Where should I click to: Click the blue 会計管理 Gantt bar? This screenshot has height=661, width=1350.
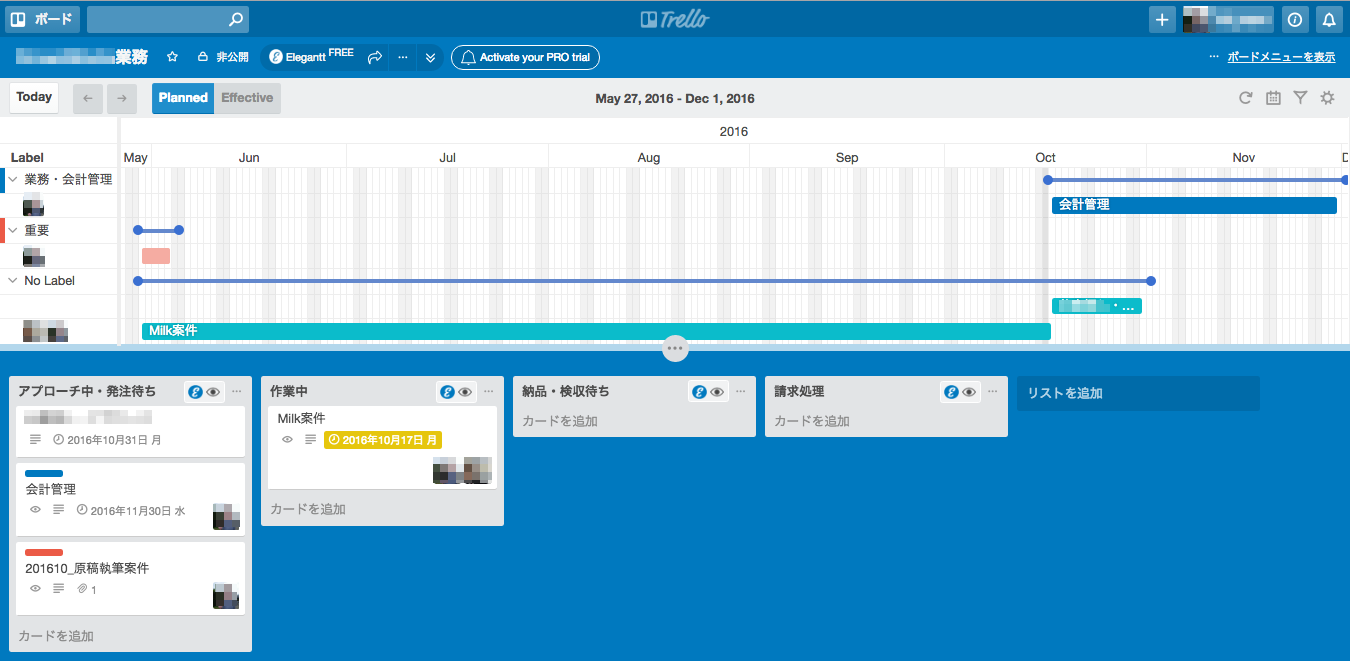pyautogui.click(x=1193, y=205)
